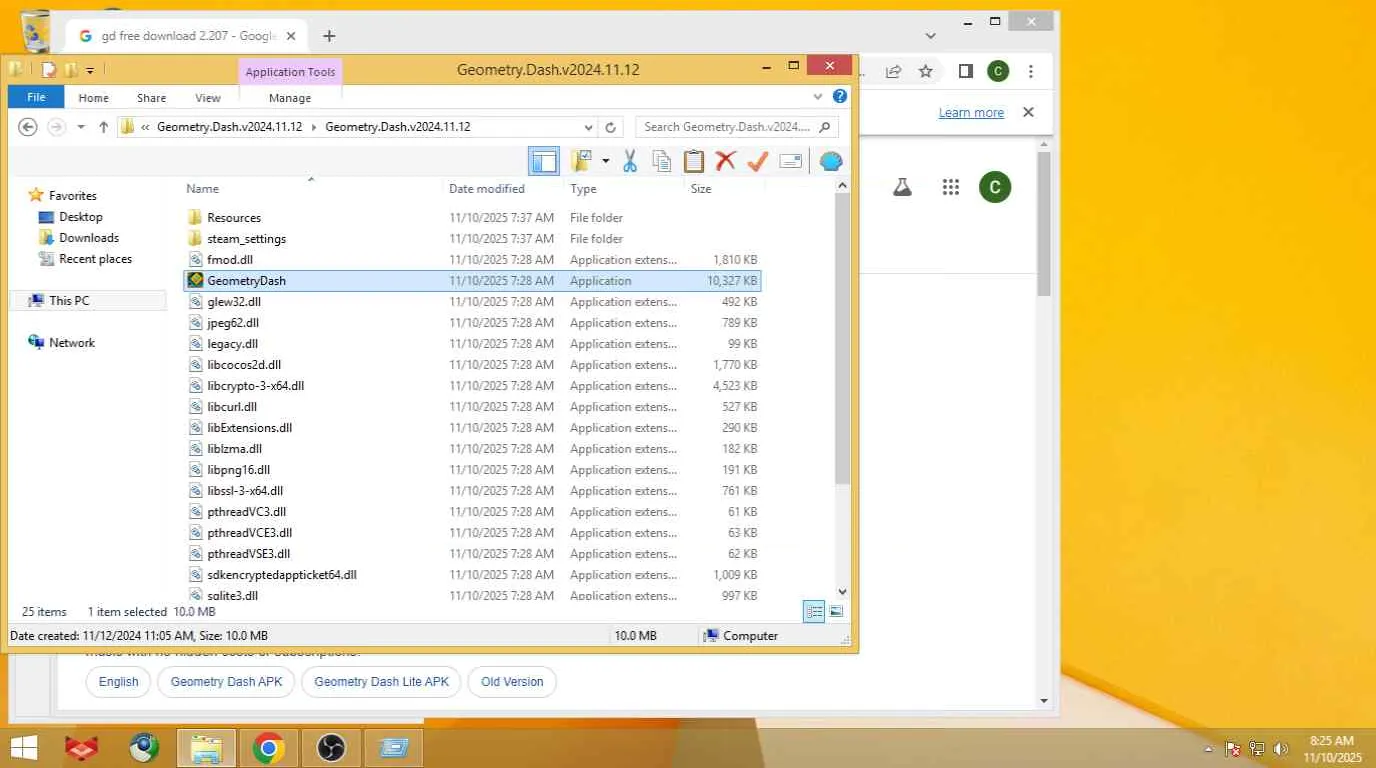1376x768 pixels.
Task: Dismiss the Chrome notification bar with X
Action: (1028, 112)
